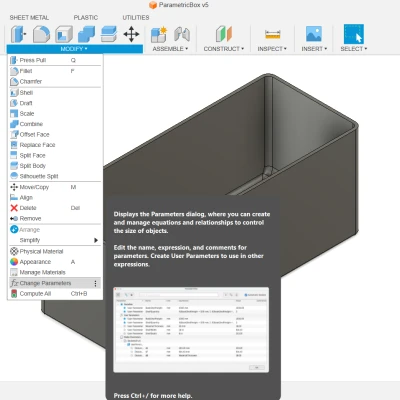The height and width of the screenshot is (400, 400).
Task: Click the ParametricBox v5 document title
Action: tap(183, 5)
